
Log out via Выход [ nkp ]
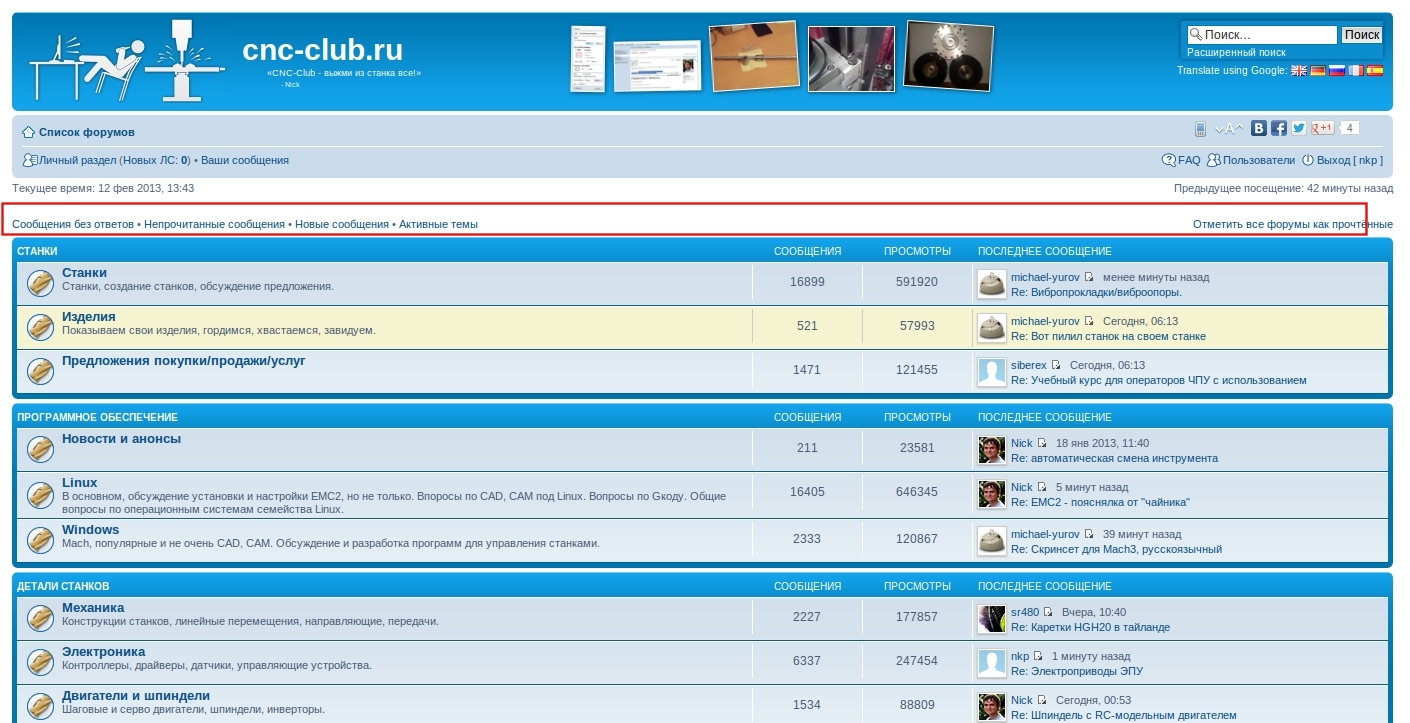coord(1350,160)
